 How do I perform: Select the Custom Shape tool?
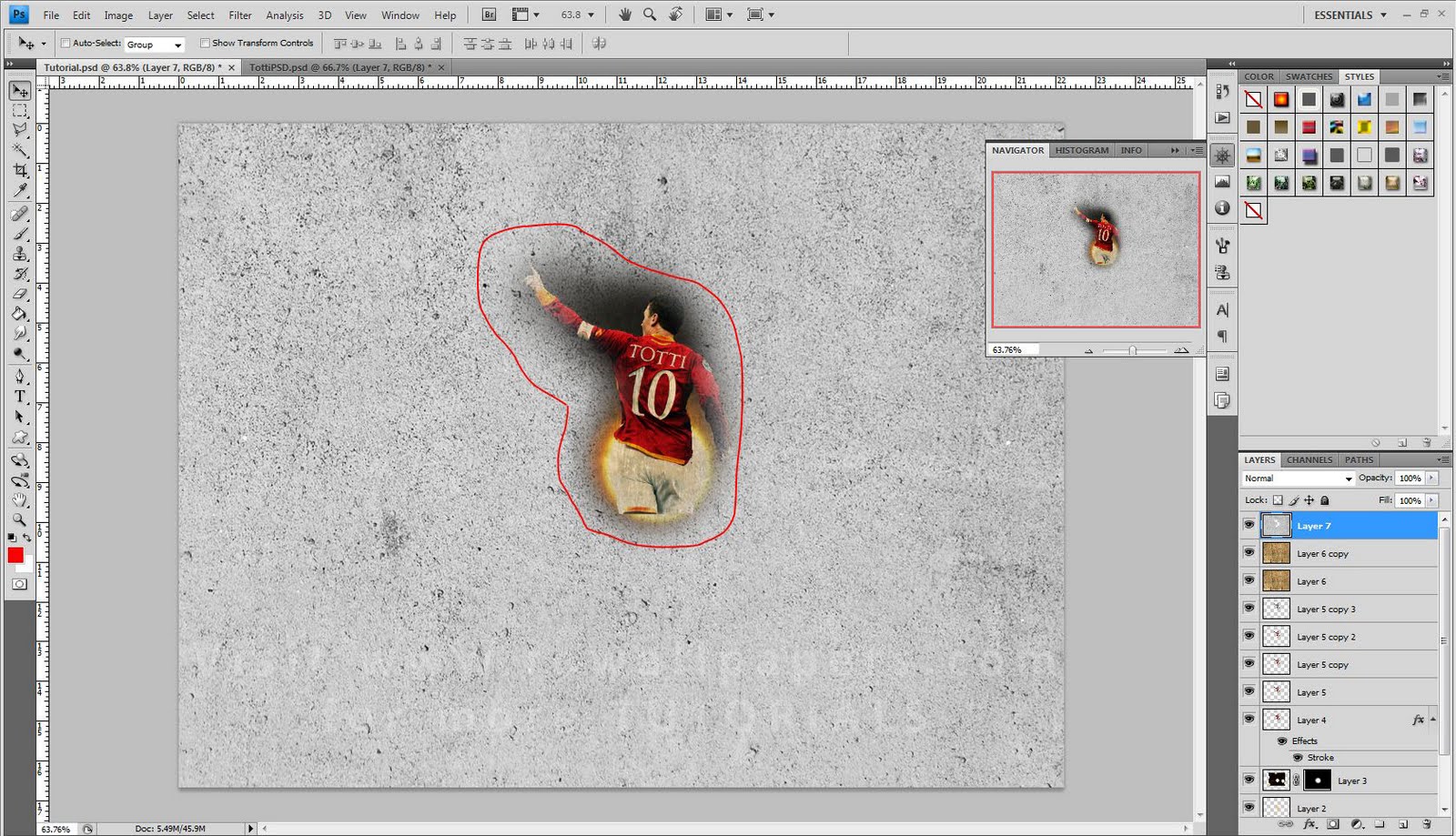click(x=20, y=437)
